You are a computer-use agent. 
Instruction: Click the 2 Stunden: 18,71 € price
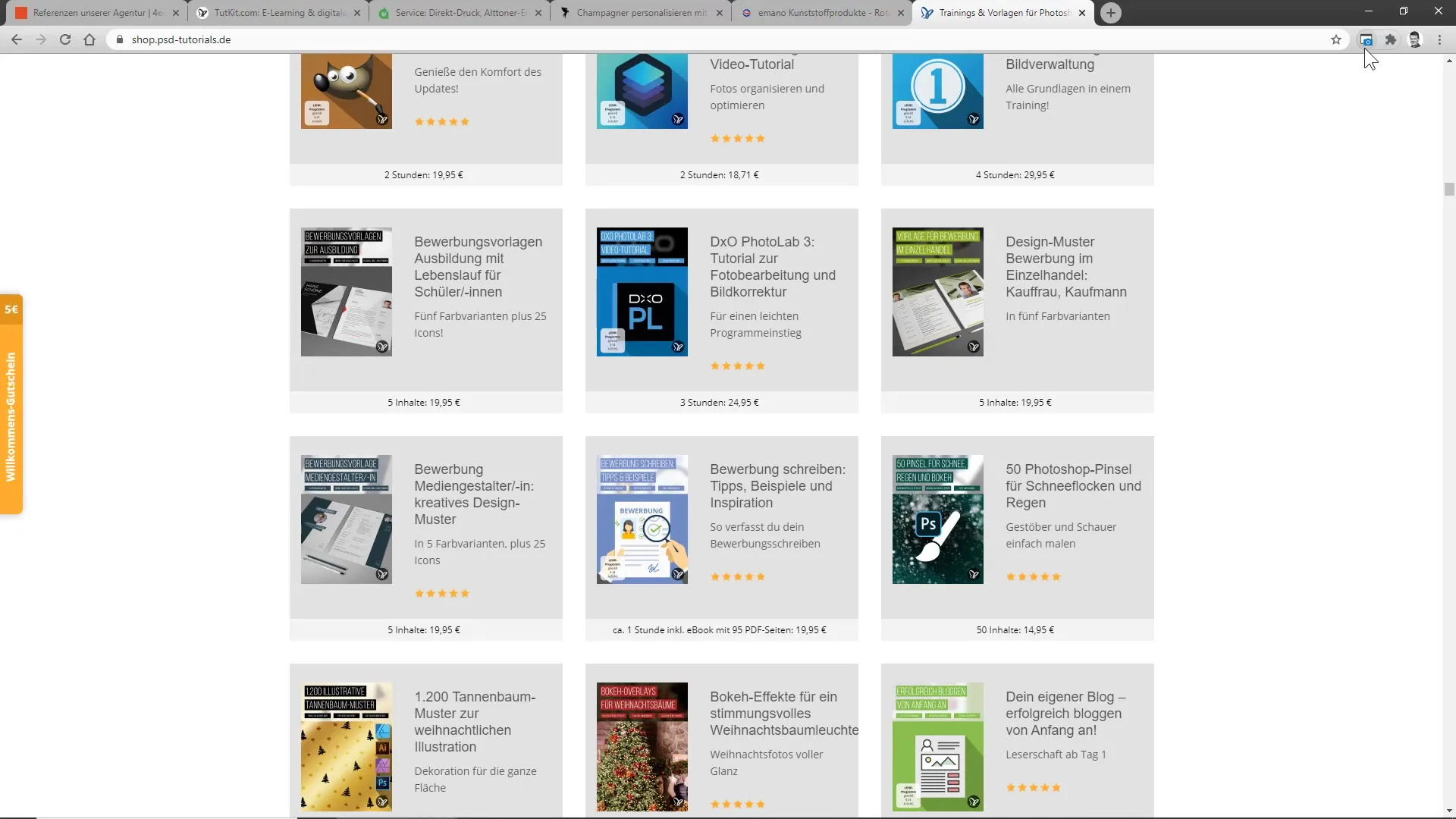point(720,175)
